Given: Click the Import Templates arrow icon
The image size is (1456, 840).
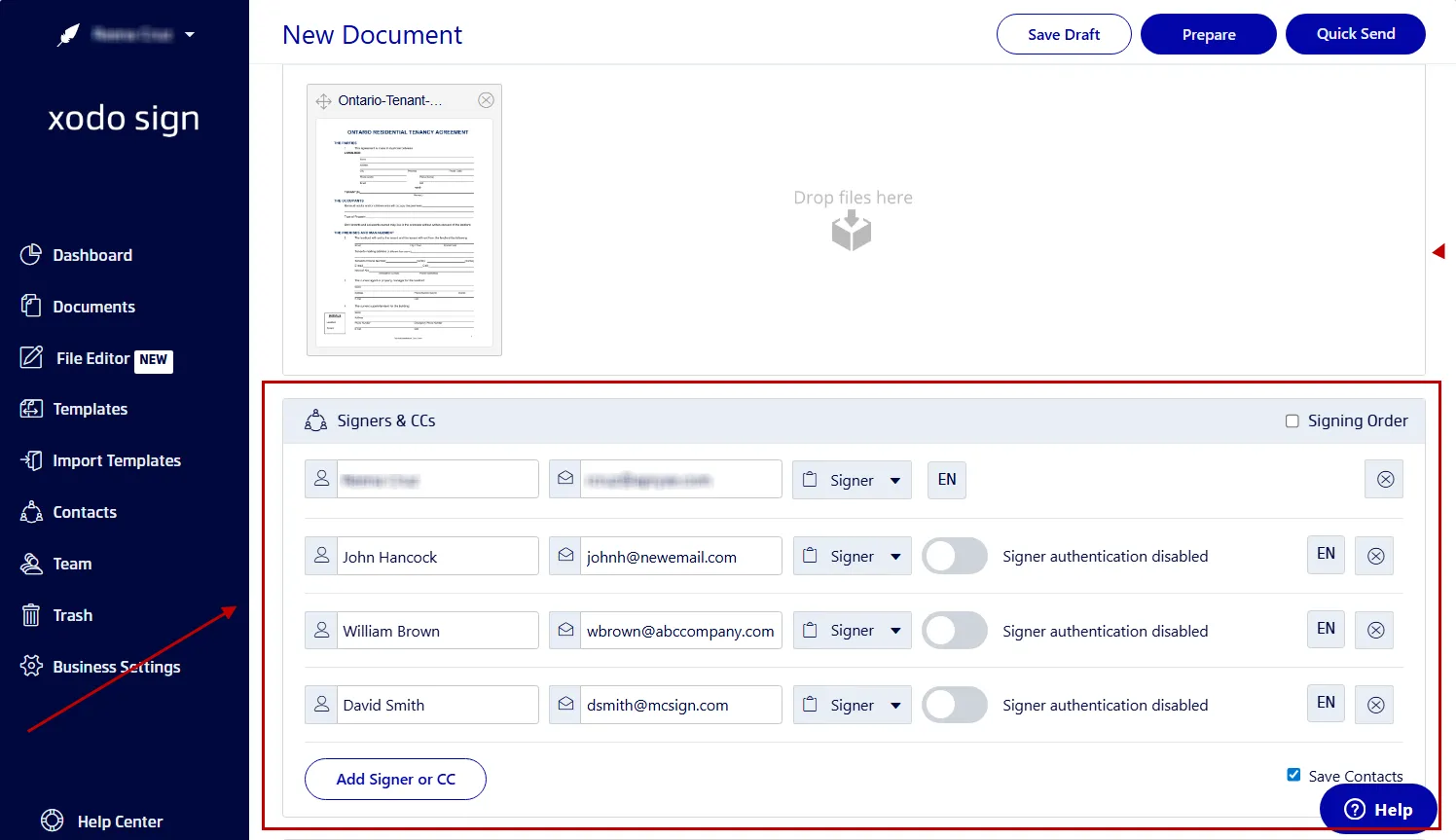Looking at the screenshot, I should tap(31, 460).
